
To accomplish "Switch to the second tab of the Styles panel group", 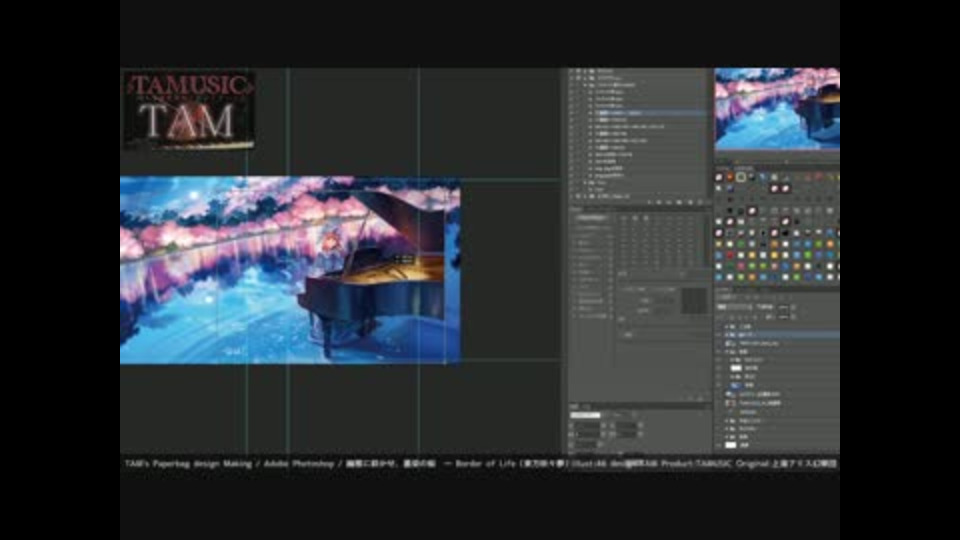I will pyautogui.click(x=744, y=167).
